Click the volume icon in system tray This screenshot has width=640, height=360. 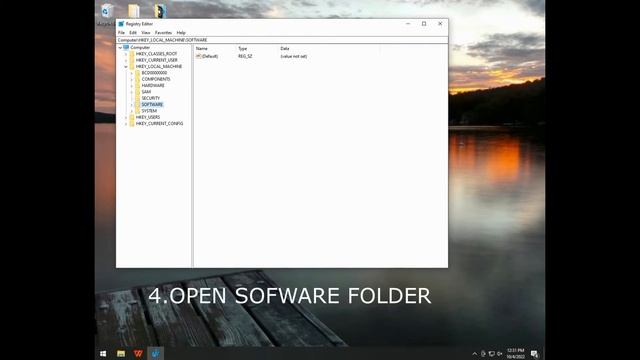pos(500,354)
